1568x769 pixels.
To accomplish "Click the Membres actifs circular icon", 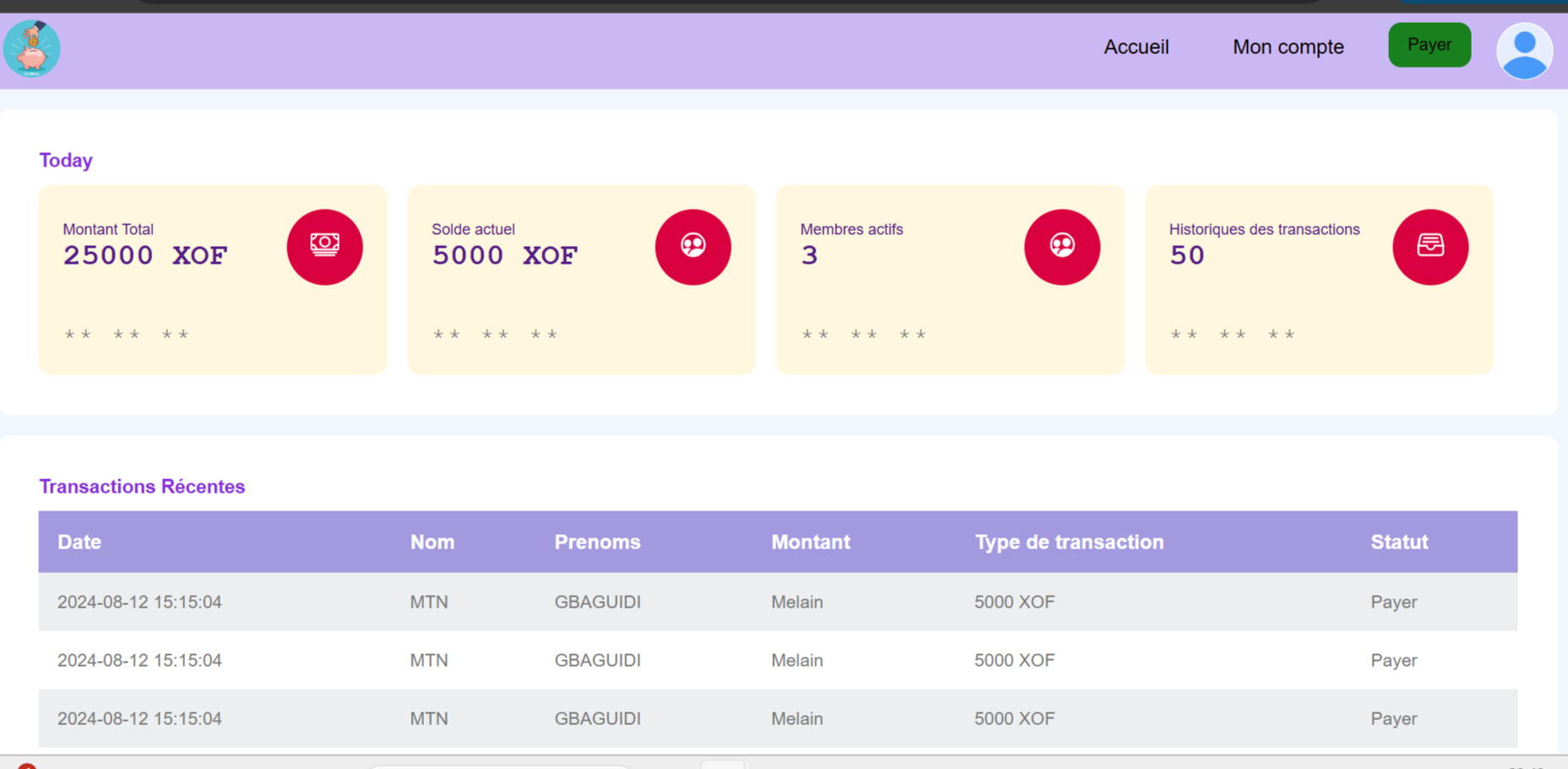I will (x=1062, y=246).
